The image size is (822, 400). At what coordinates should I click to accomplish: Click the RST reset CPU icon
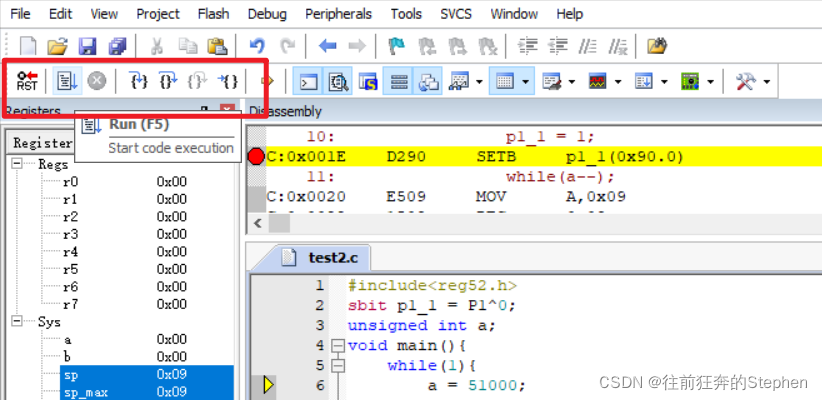point(27,81)
